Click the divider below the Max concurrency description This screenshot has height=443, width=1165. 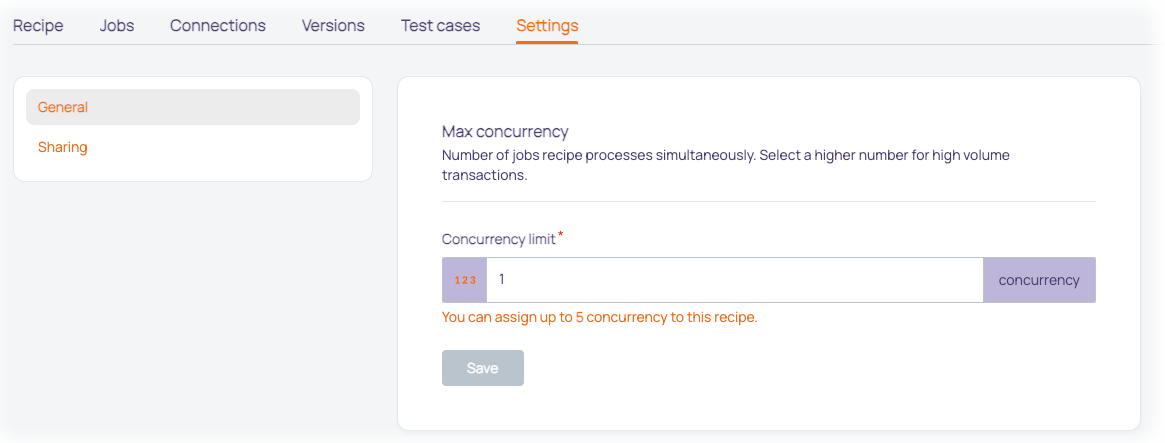point(769,201)
